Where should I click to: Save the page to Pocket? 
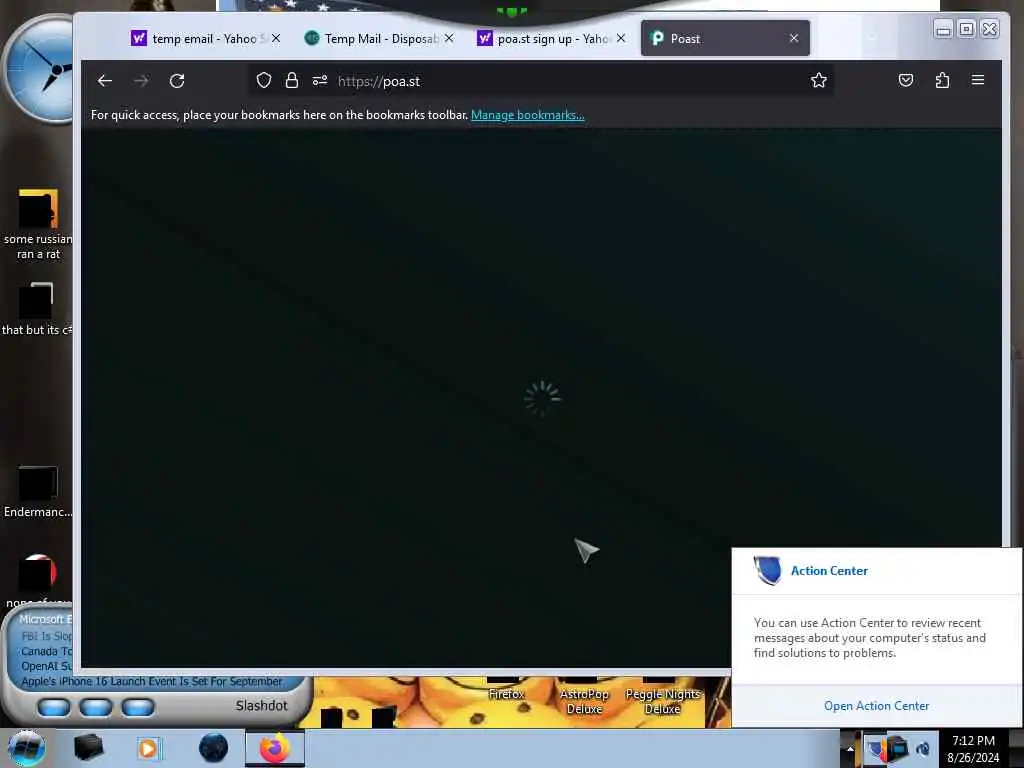[905, 80]
